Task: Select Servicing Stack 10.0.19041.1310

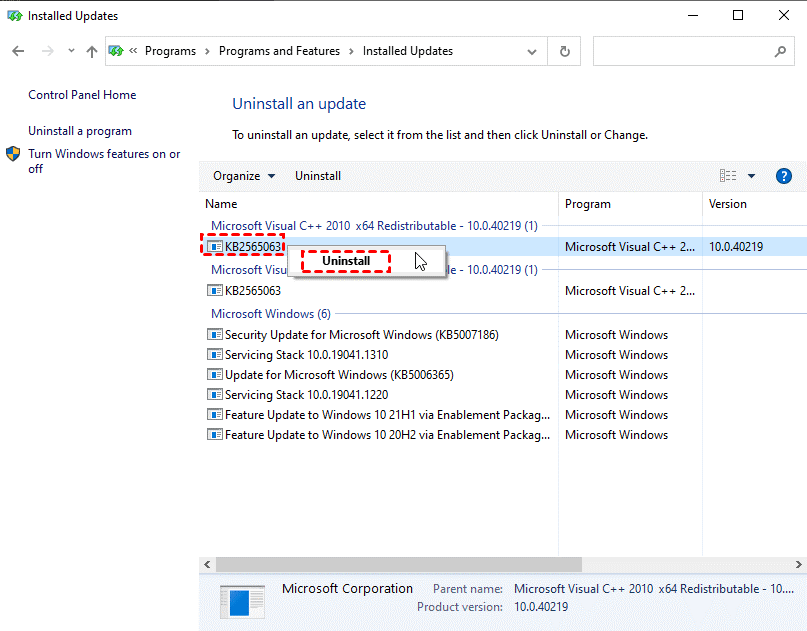Action: click(306, 355)
